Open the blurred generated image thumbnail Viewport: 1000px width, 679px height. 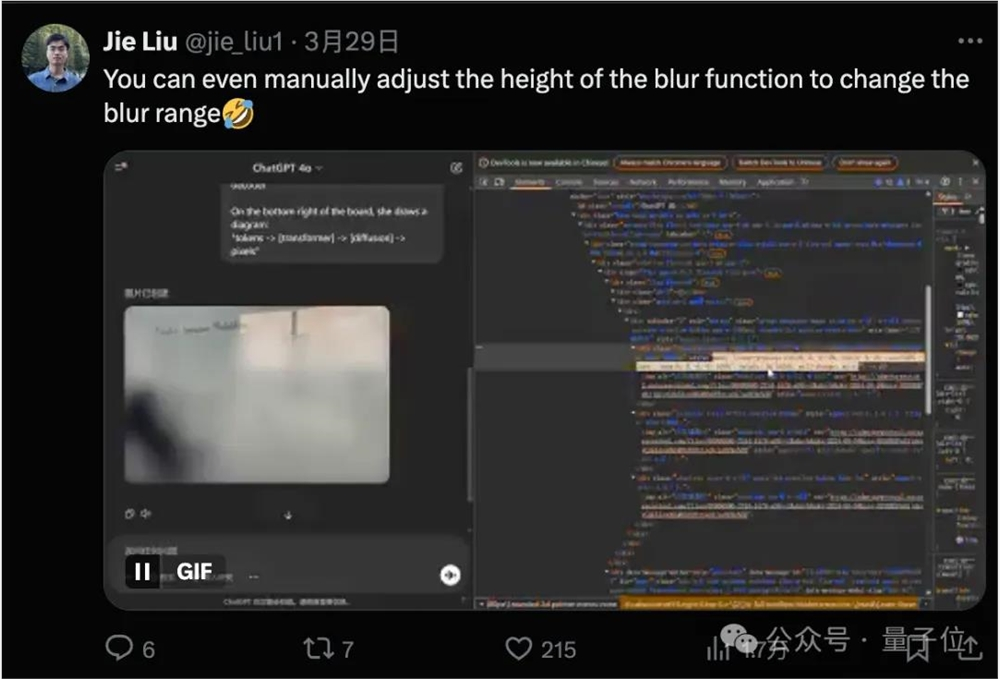pyautogui.click(x=256, y=395)
